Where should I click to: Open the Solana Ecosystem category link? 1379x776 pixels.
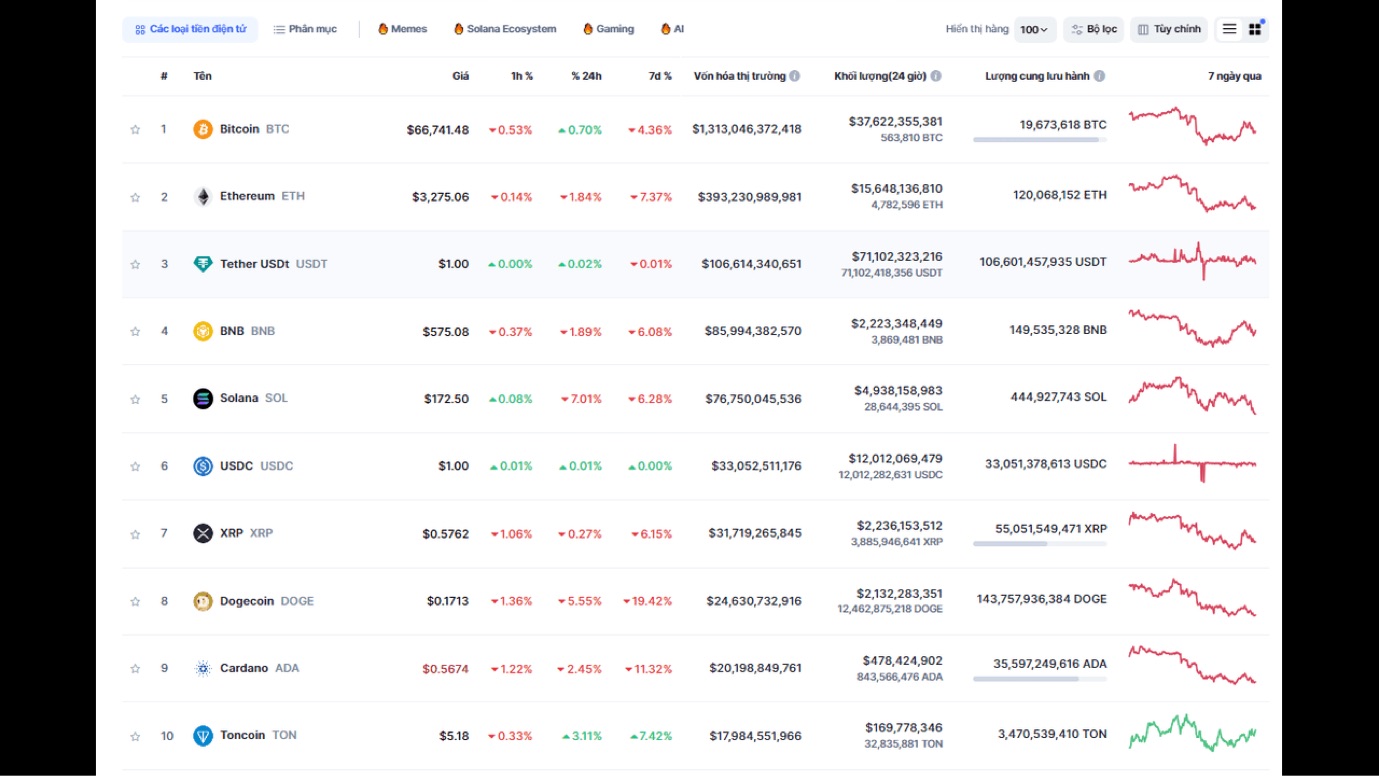click(x=505, y=29)
